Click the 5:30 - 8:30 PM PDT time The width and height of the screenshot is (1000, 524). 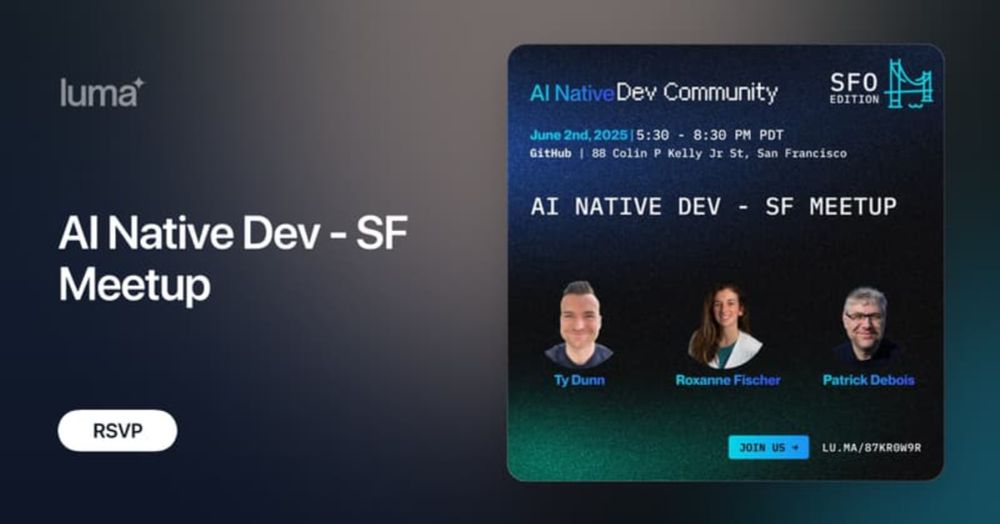(x=709, y=135)
